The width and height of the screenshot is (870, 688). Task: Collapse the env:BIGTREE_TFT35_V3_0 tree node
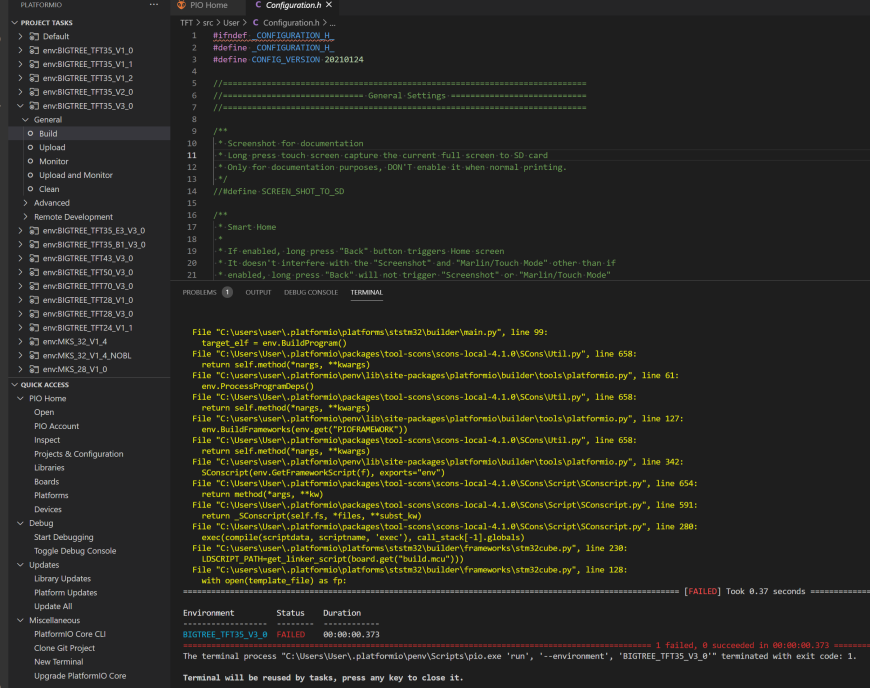[x=21, y=105]
